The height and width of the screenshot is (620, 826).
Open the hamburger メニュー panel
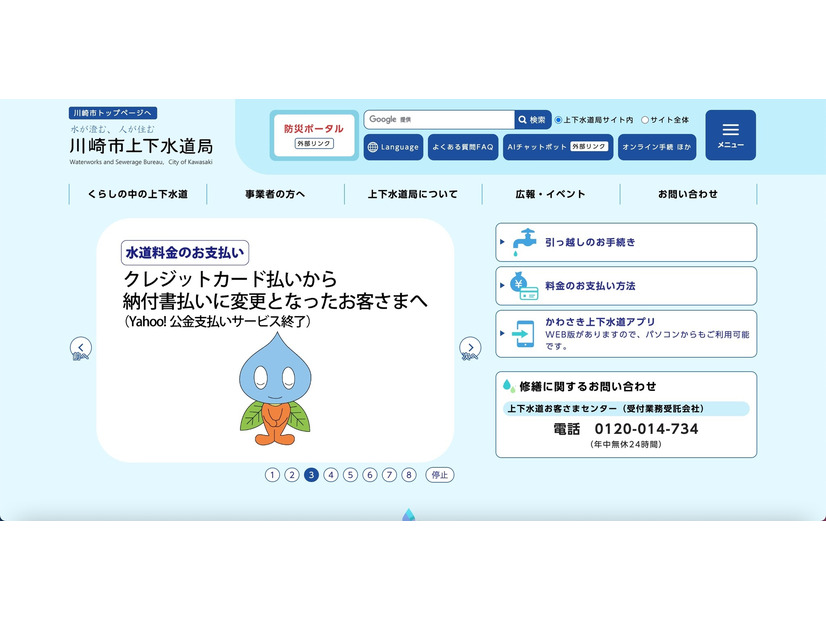(731, 135)
